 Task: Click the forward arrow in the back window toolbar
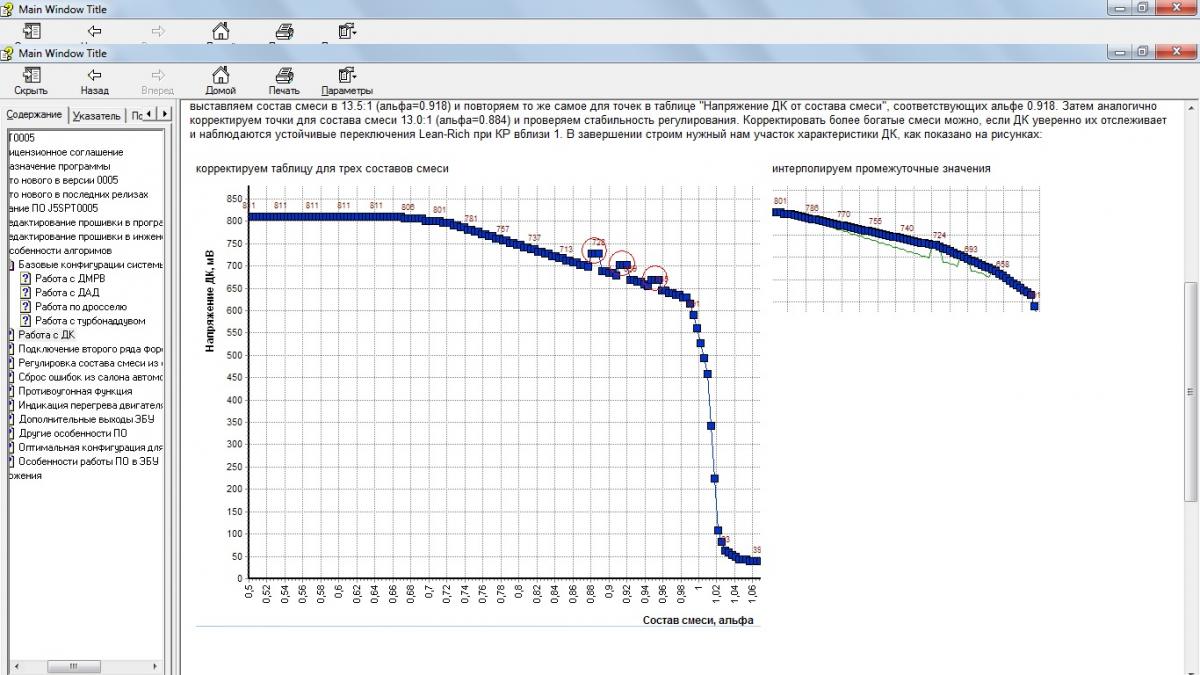click(x=157, y=33)
